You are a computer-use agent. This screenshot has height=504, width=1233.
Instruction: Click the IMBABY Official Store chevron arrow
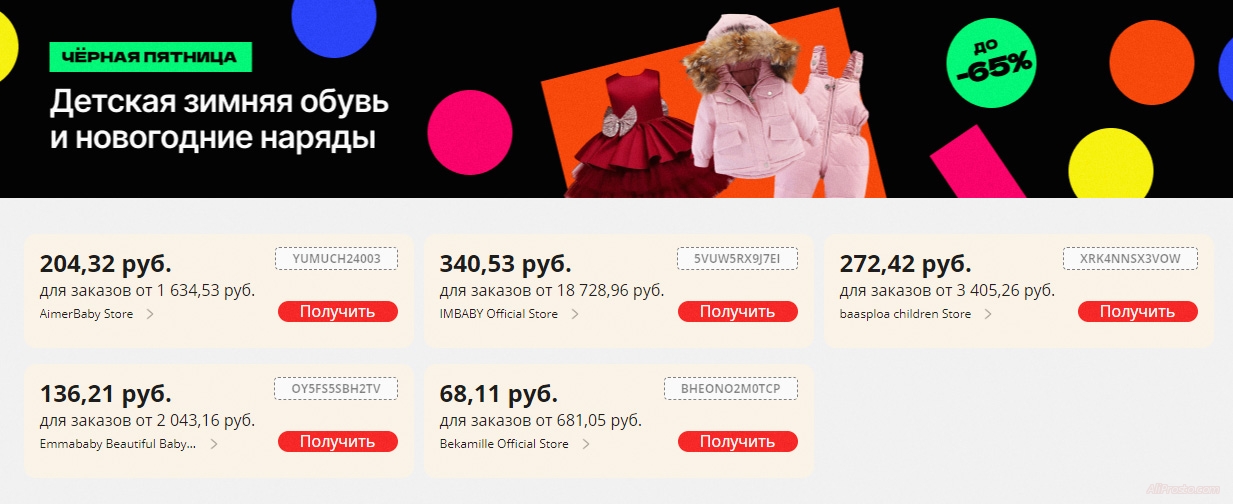click(x=575, y=314)
